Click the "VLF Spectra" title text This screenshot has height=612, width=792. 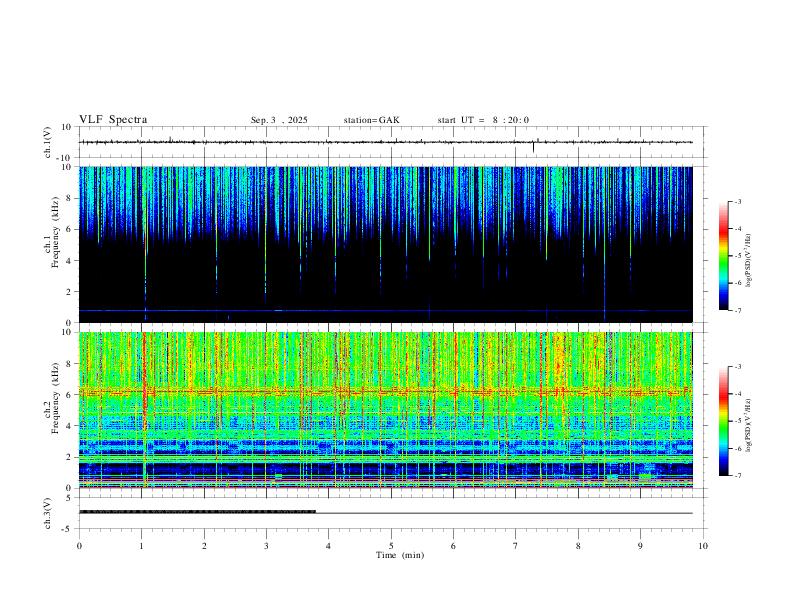tap(113, 120)
